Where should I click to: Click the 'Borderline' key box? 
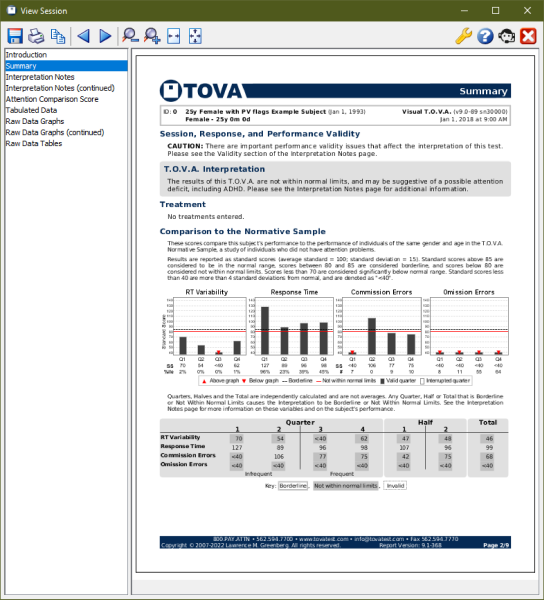click(293, 486)
